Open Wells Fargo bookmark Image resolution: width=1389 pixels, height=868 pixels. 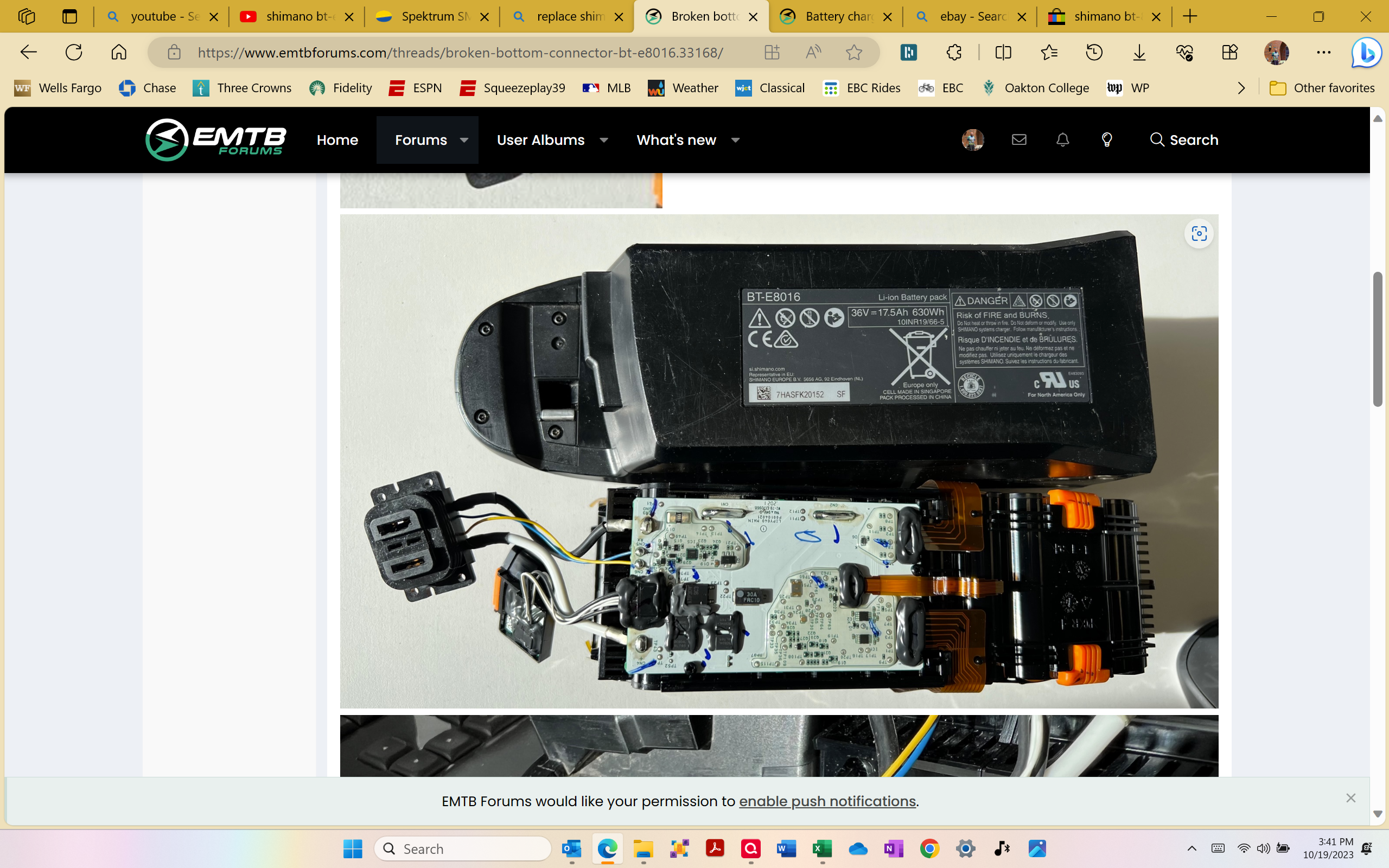[58, 88]
